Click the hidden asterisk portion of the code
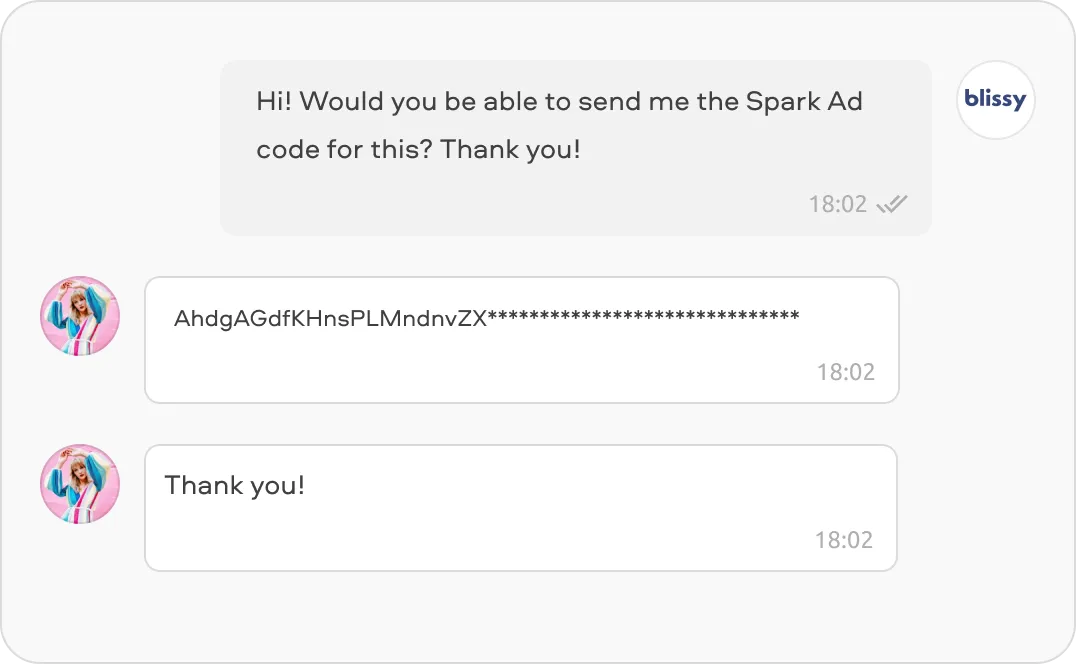1076x664 pixels. click(x=640, y=316)
